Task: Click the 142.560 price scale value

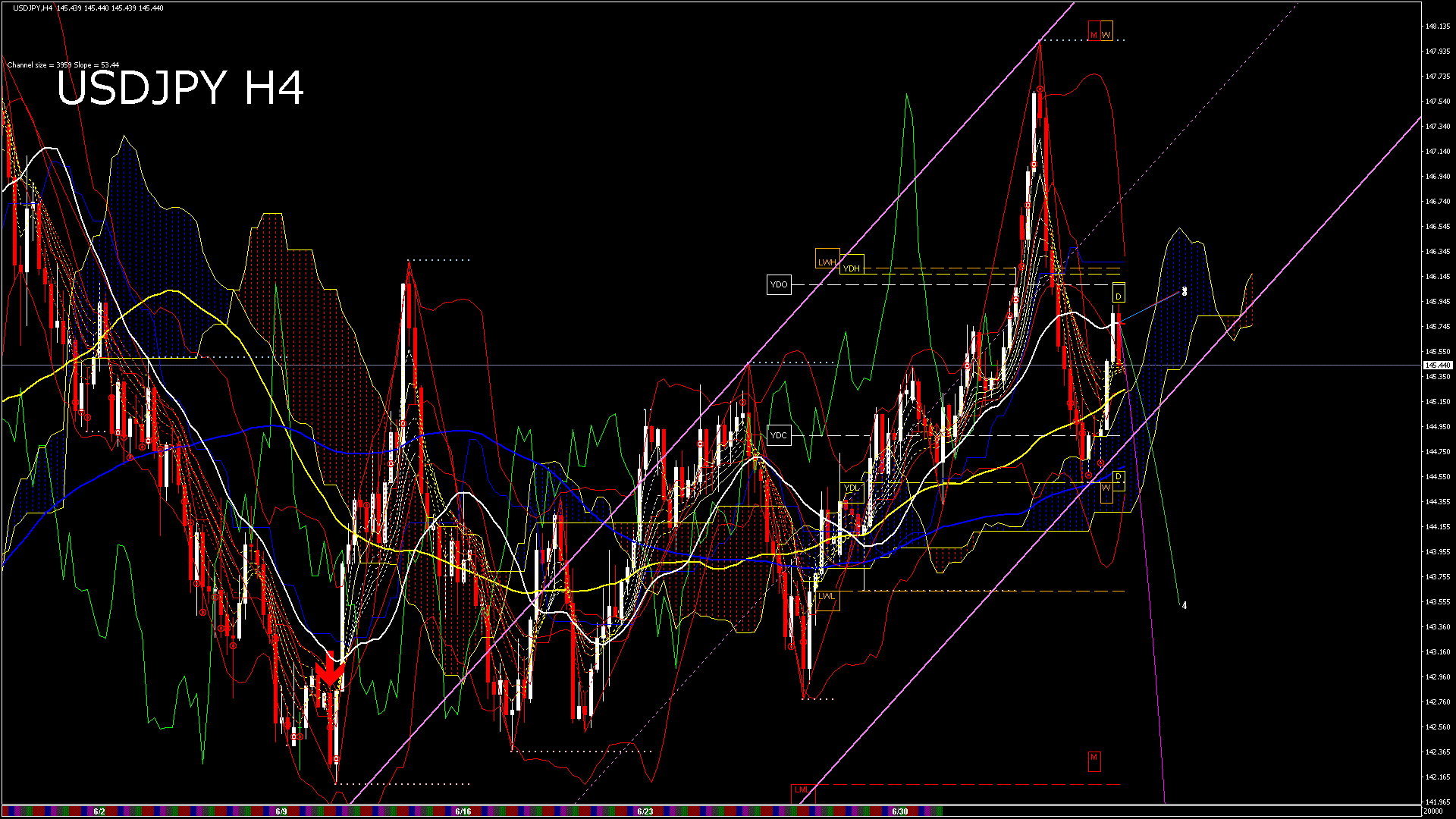Action: pyautogui.click(x=1438, y=727)
